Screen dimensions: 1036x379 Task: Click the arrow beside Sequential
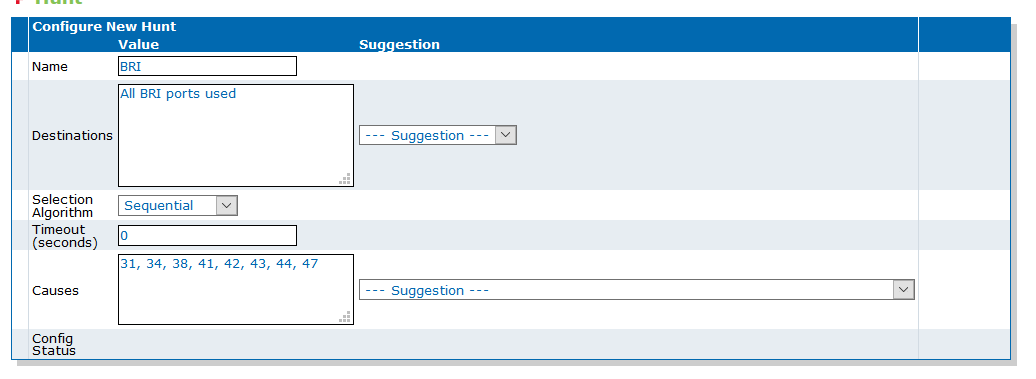(x=226, y=205)
